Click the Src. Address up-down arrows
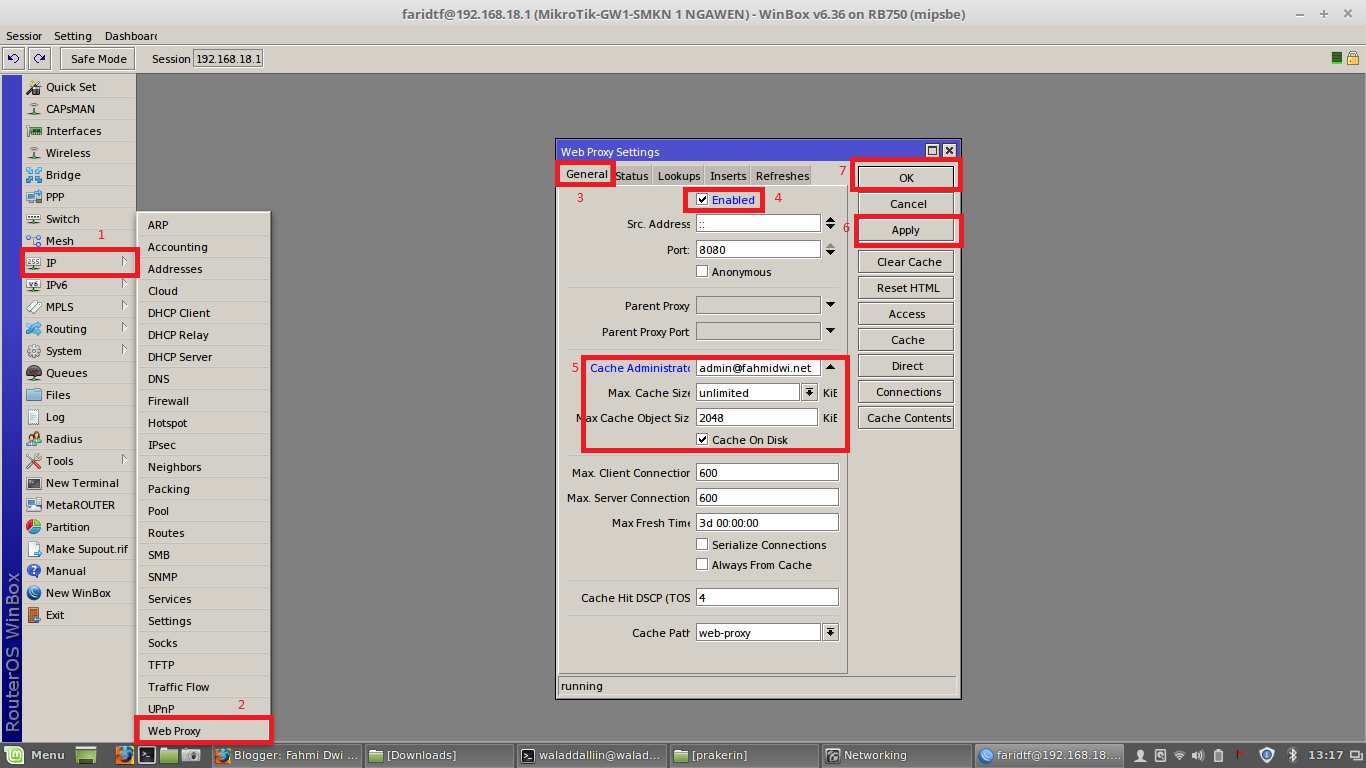 coord(830,224)
